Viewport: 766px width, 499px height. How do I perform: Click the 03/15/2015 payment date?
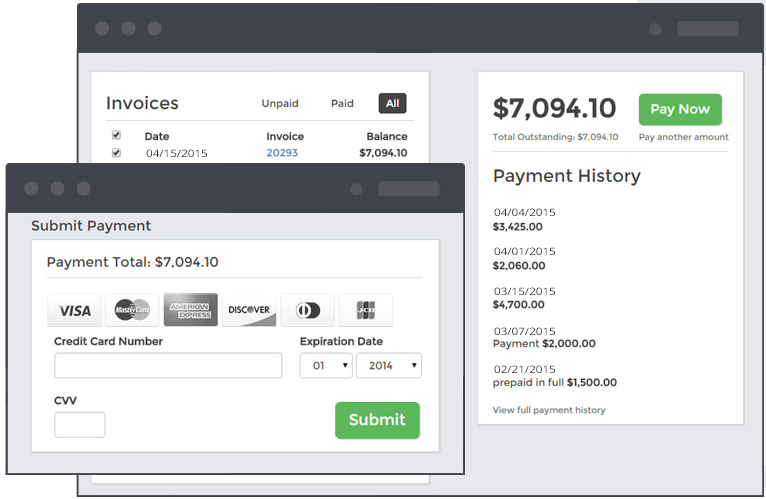524,291
